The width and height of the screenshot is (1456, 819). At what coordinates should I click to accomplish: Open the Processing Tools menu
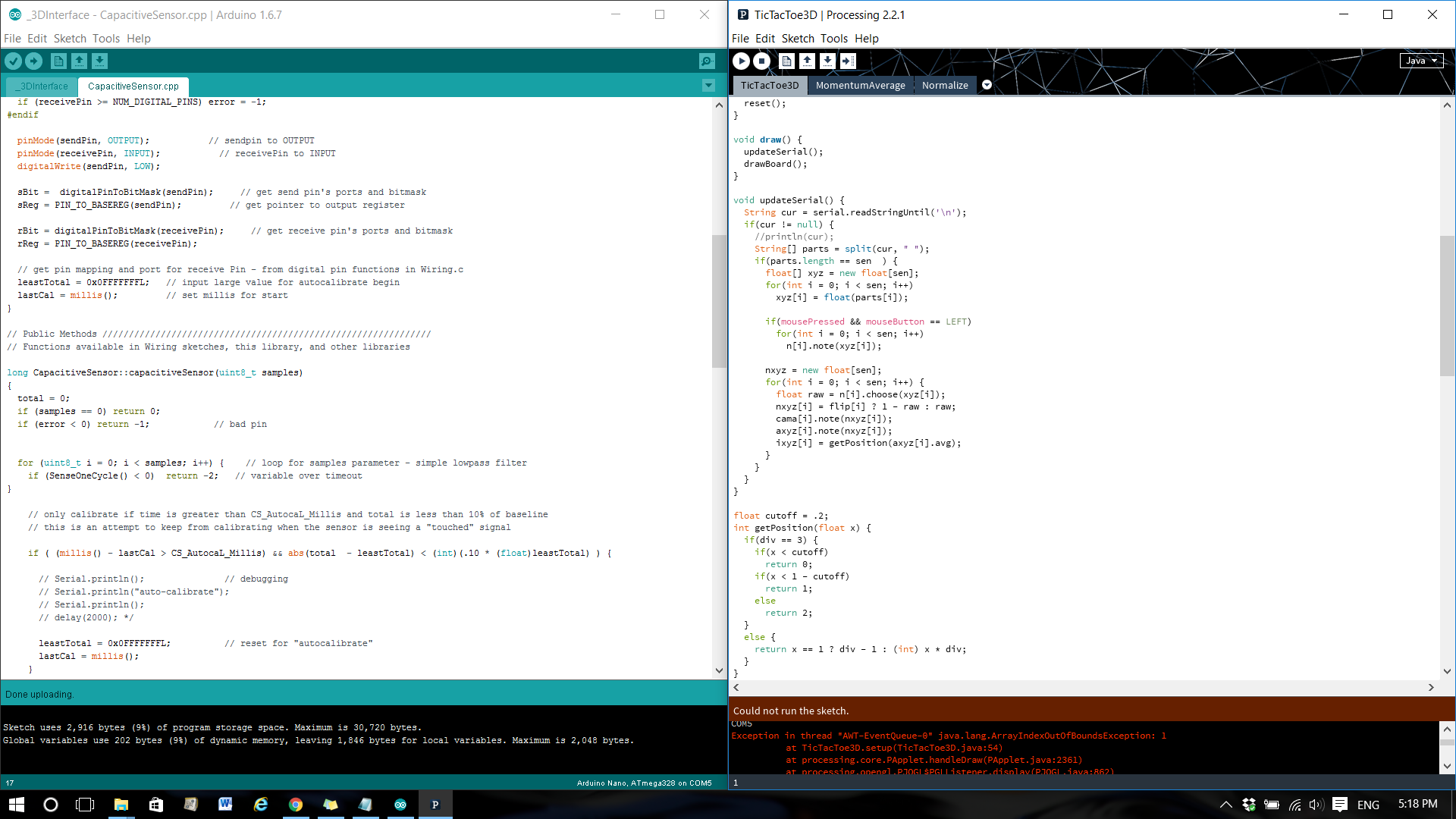(834, 39)
